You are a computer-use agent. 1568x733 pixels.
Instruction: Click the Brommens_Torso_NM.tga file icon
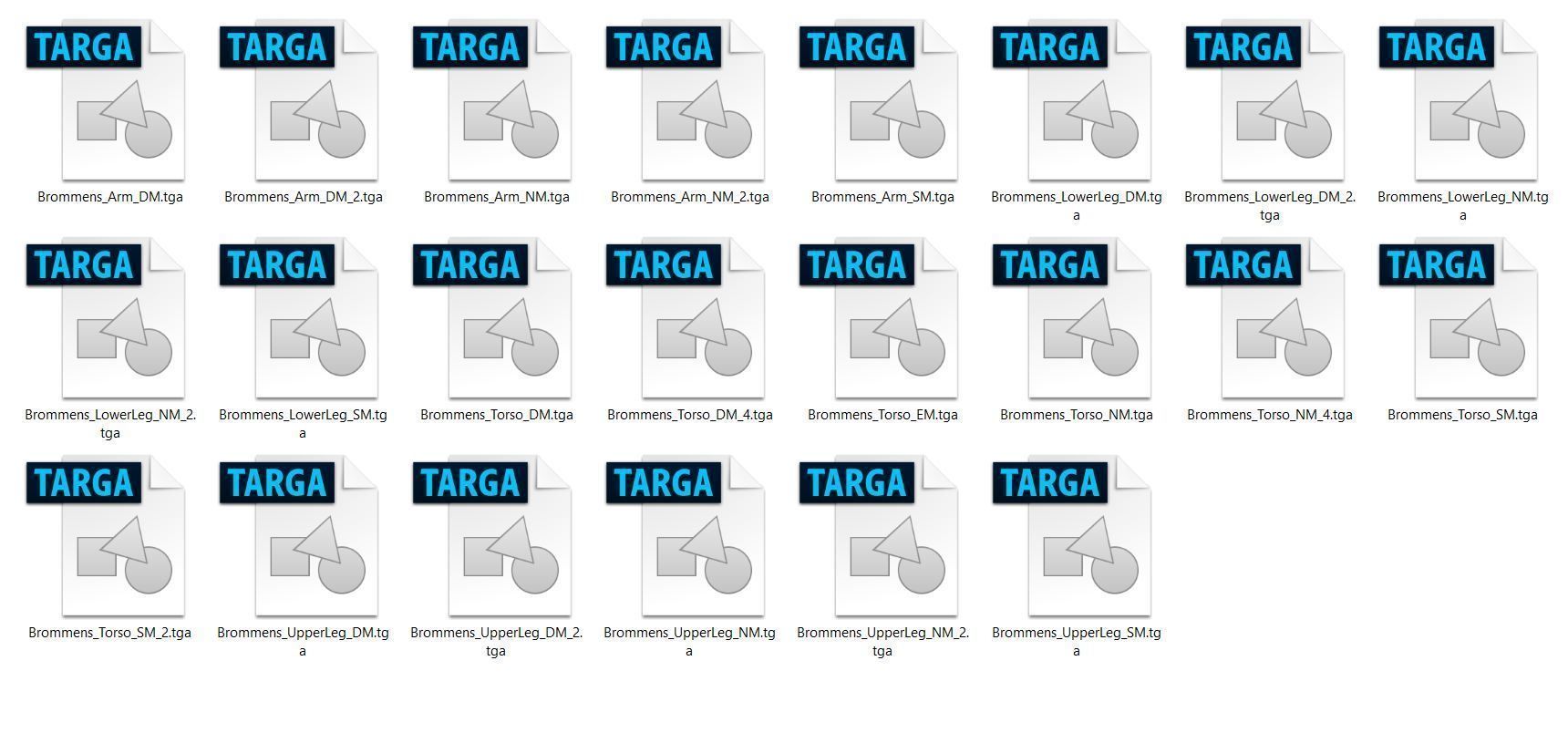(x=1072, y=318)
